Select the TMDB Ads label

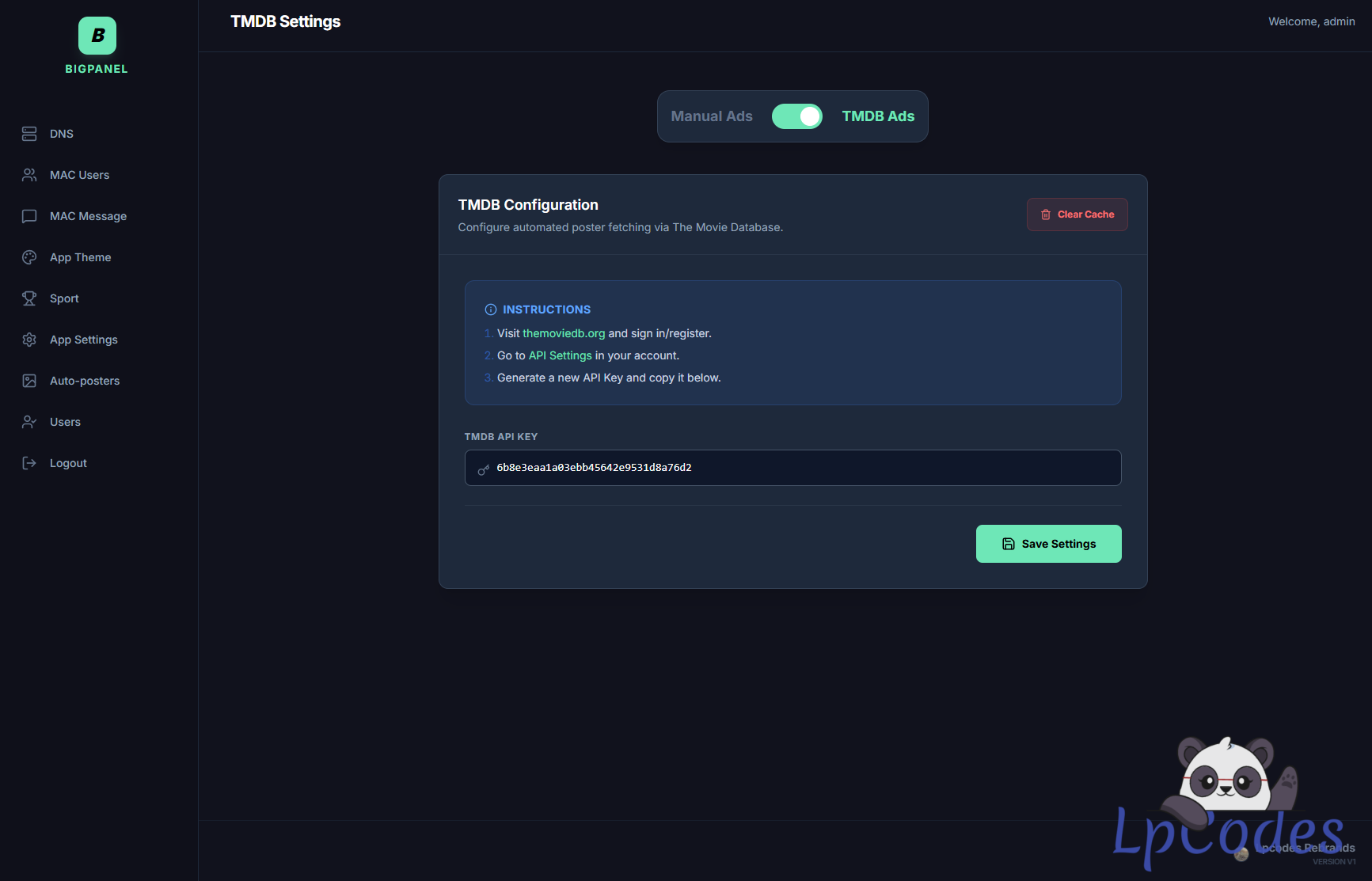point(878,116)
